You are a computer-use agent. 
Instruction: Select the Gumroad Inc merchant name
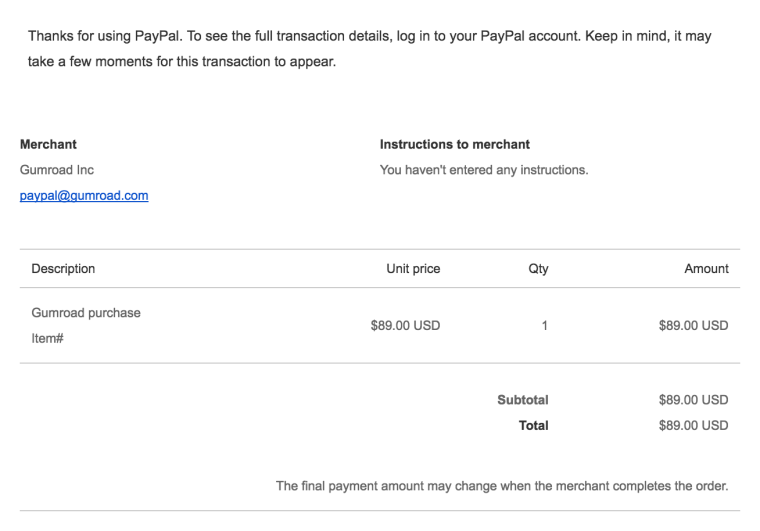(x=57, y=170)
